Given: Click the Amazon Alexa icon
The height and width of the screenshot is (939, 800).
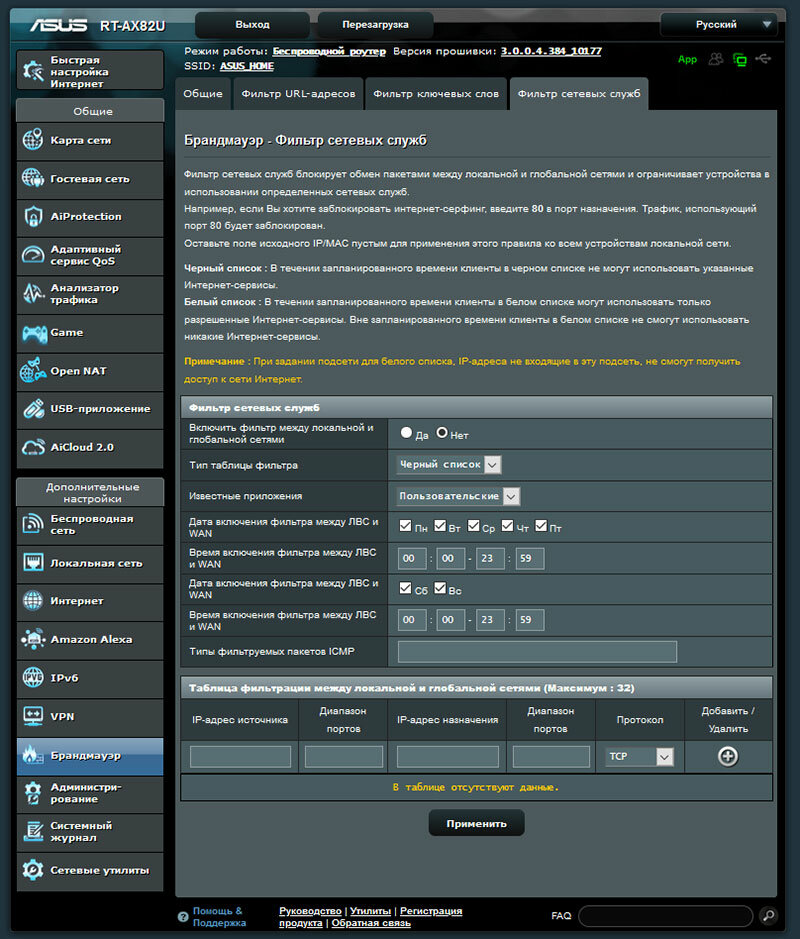Looking at the screenshot, I should (x=33, y=640).
